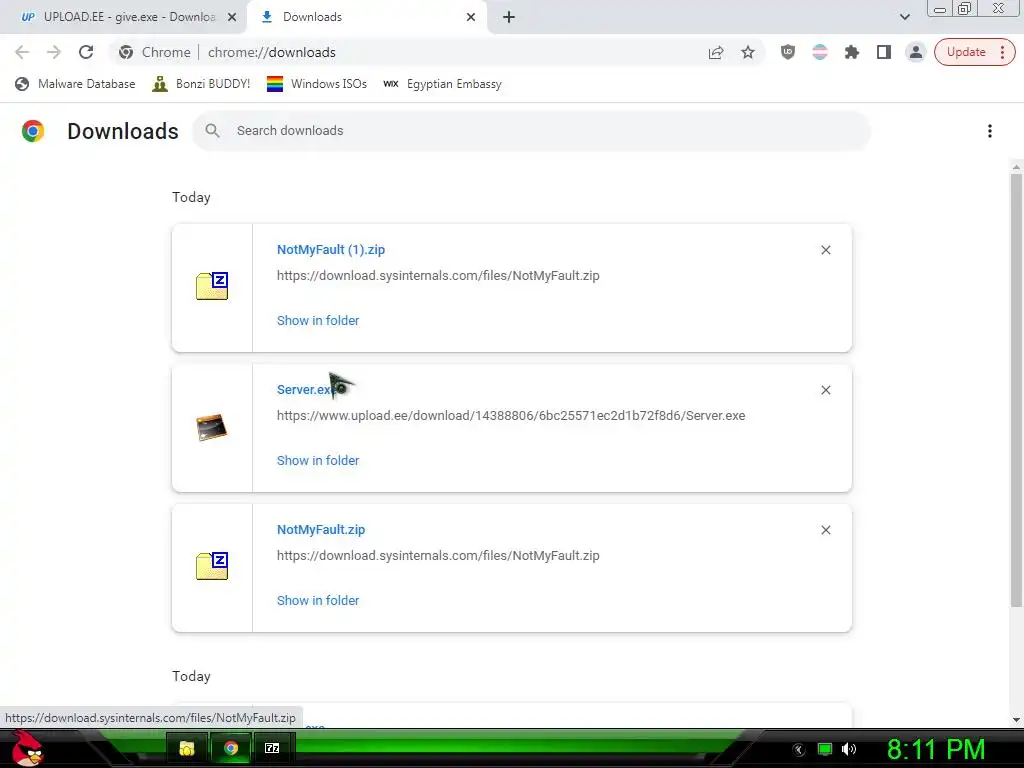Open the Egyptian Embassy bookmark
This screenshot has height=768, width=1024.
coord(442,84)
